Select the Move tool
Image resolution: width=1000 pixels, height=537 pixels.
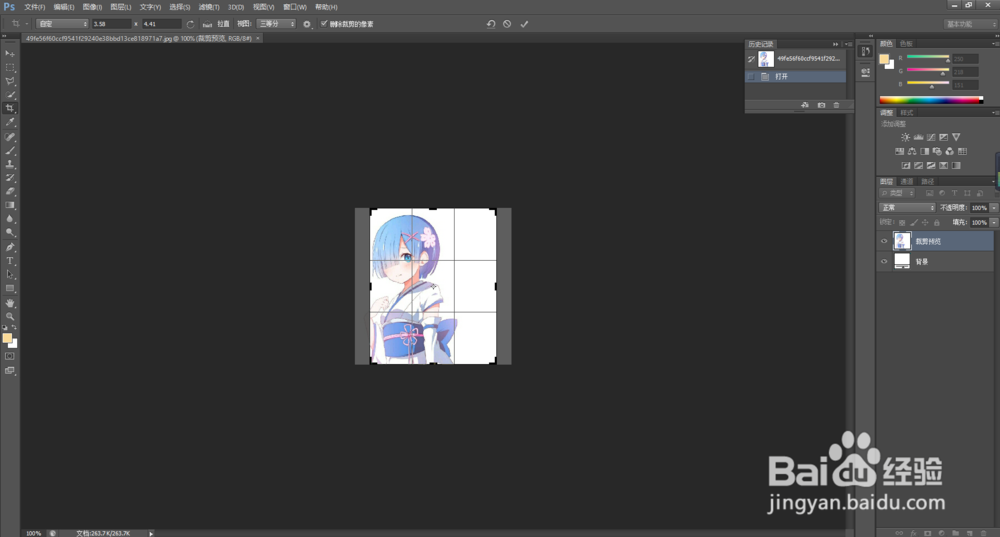(10, 54)
